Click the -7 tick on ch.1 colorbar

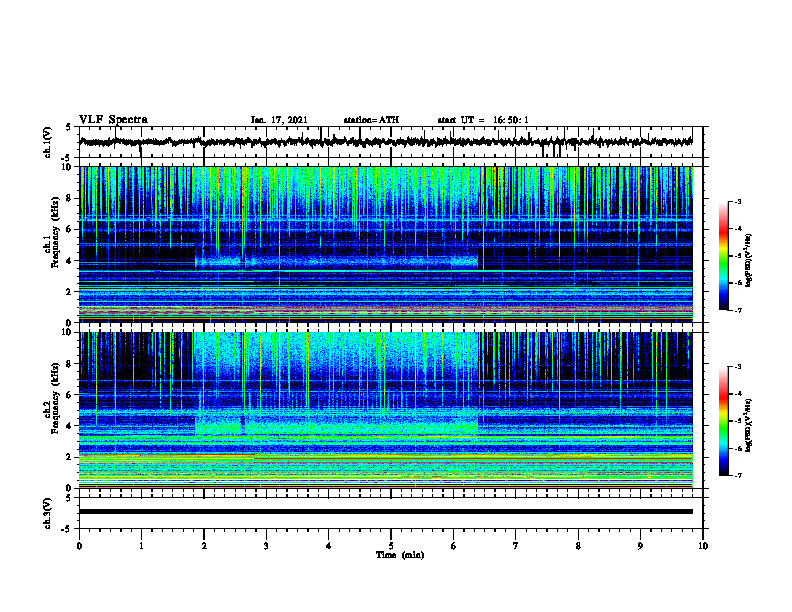[737, 310]
